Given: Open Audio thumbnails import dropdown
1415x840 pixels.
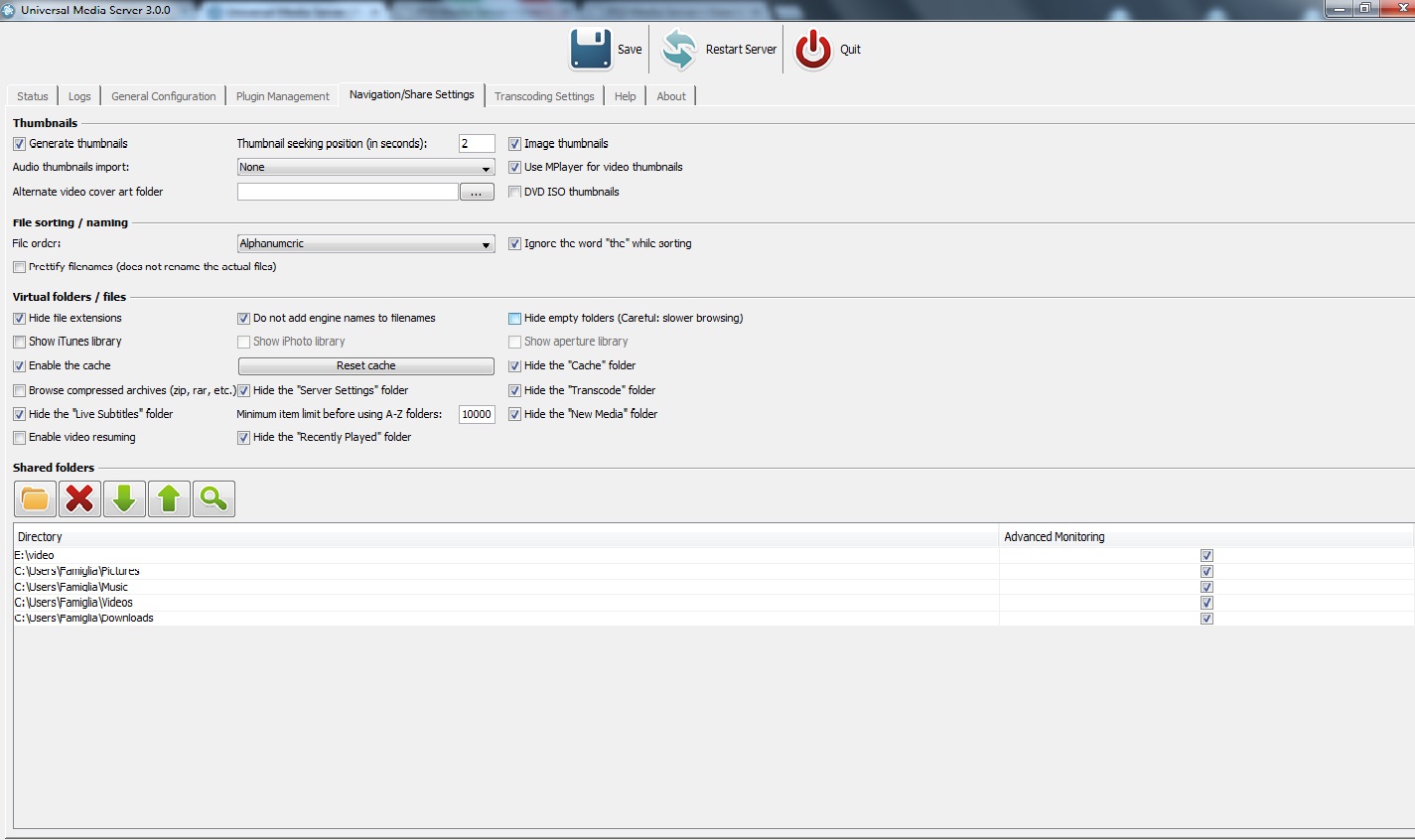Looking at the screenshot, I should click(365, 168).
